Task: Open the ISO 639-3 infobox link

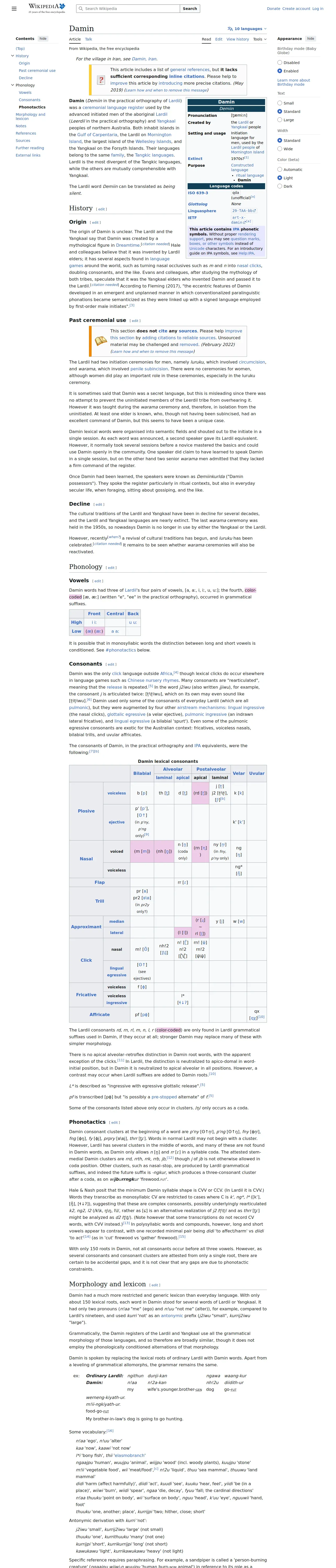Action: coord(198,193)
